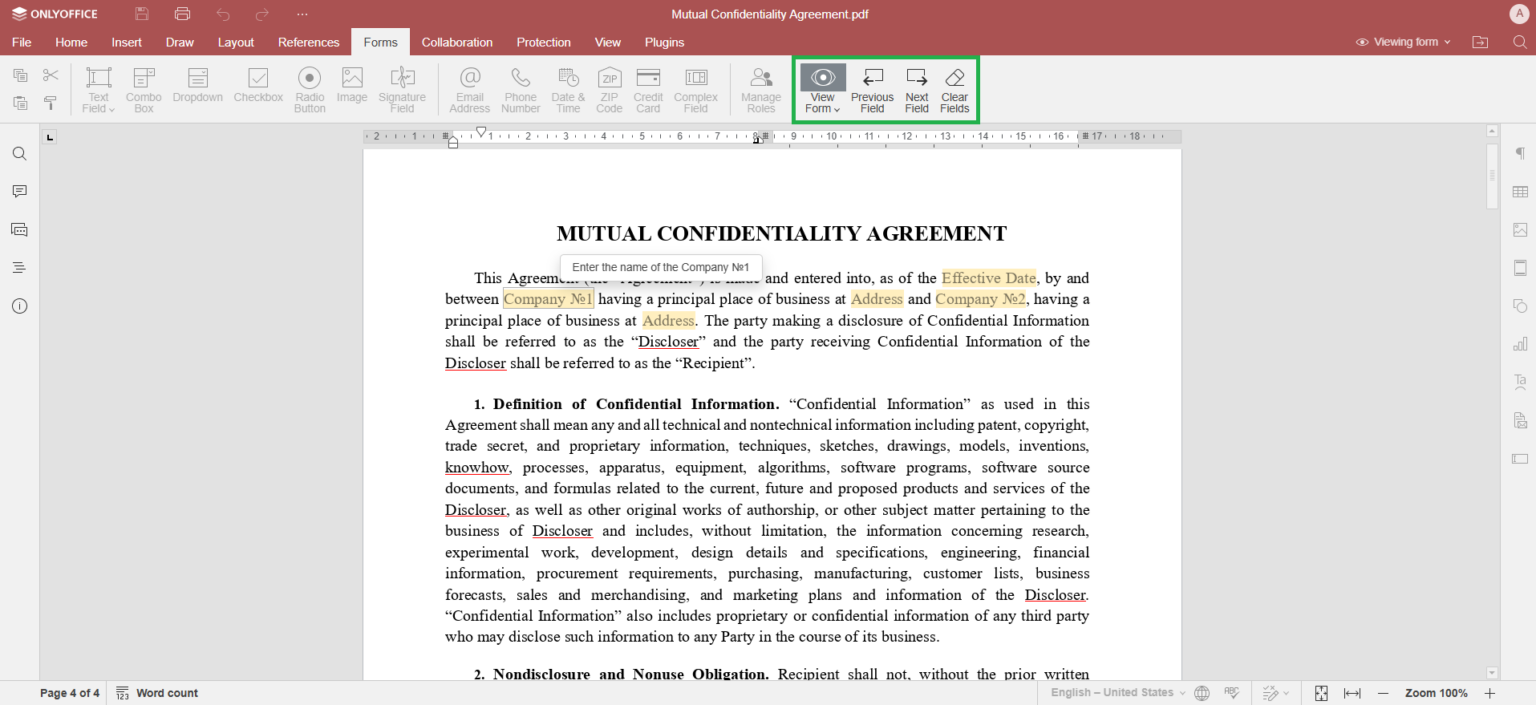Go to the Previous Field
Screen dimensions: 1536x705
872,90
